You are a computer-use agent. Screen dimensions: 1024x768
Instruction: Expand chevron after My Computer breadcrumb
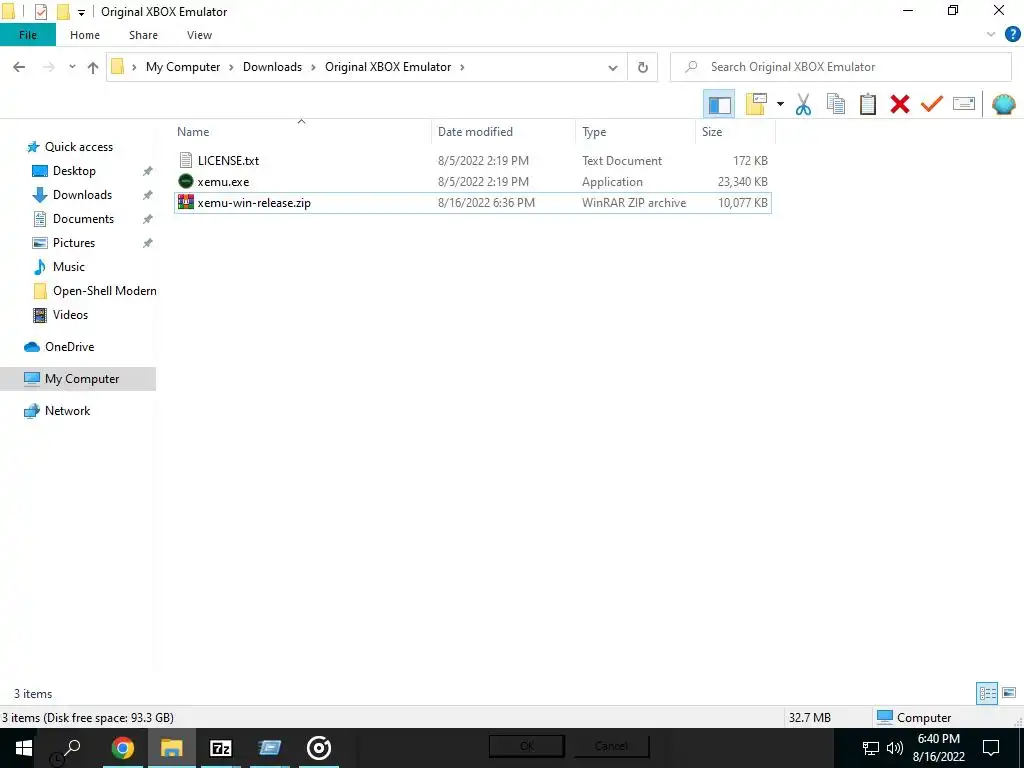point(231,67)
